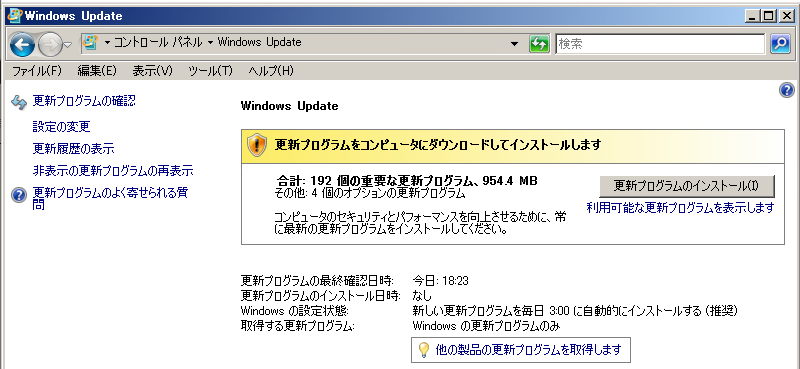The width and height of the screenshot is (800, 369).
Task: Click the Windows Update icon in address bar
Action: click(90, 42)
